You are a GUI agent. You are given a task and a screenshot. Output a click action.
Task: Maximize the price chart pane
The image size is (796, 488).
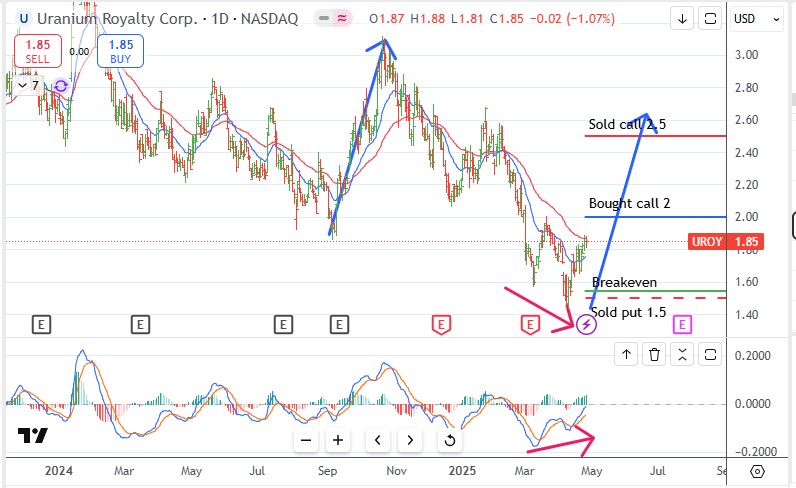710,19
